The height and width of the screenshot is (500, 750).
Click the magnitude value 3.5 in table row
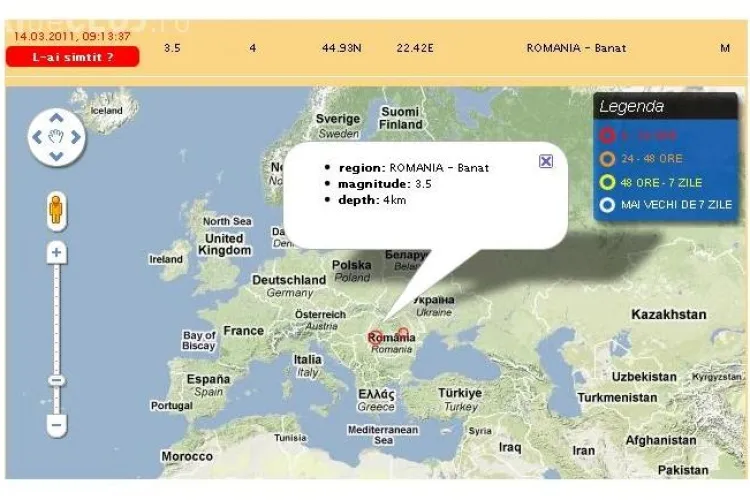coord(172,48)
